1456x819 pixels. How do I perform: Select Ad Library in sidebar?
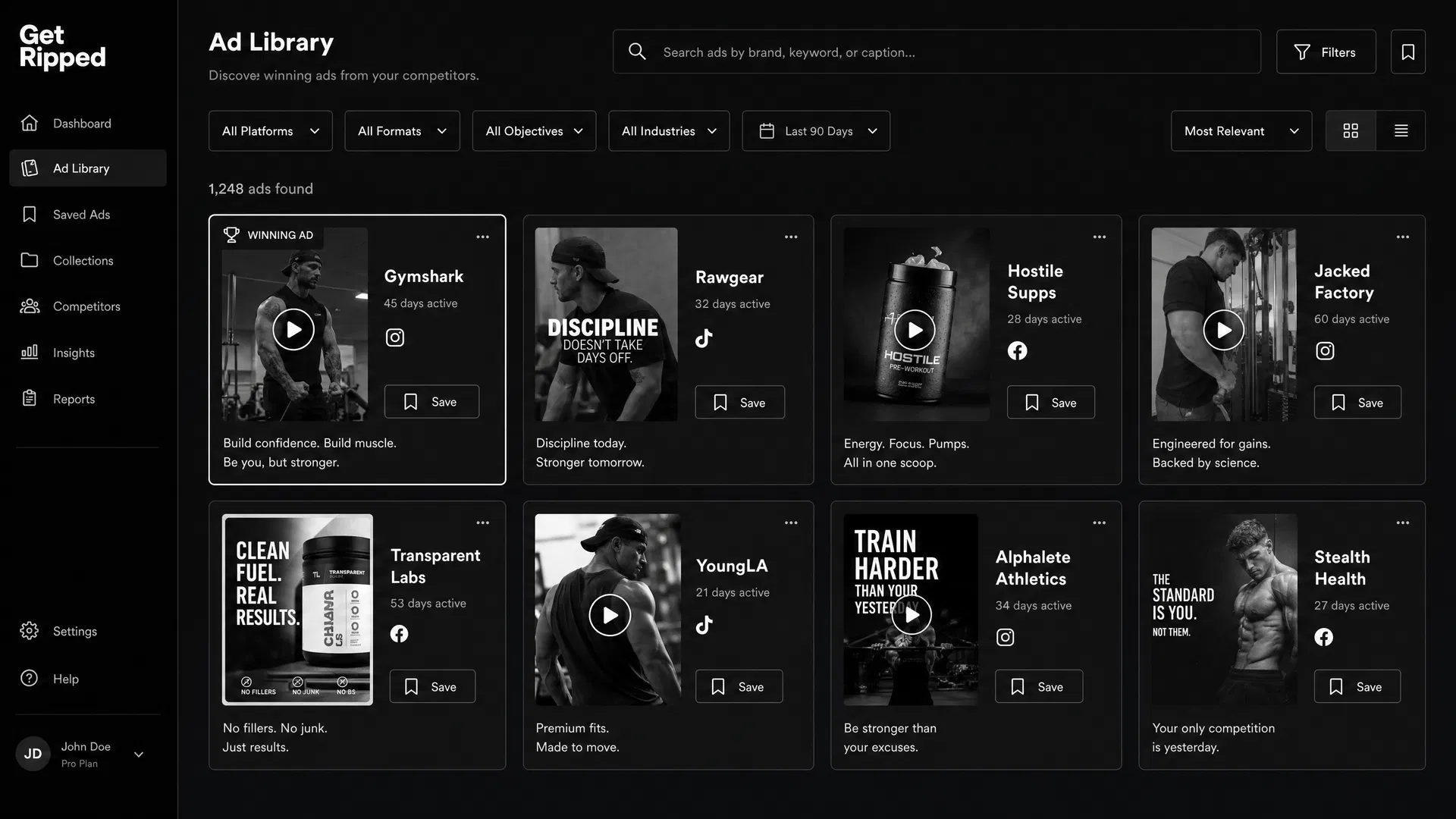coord(88,168)
